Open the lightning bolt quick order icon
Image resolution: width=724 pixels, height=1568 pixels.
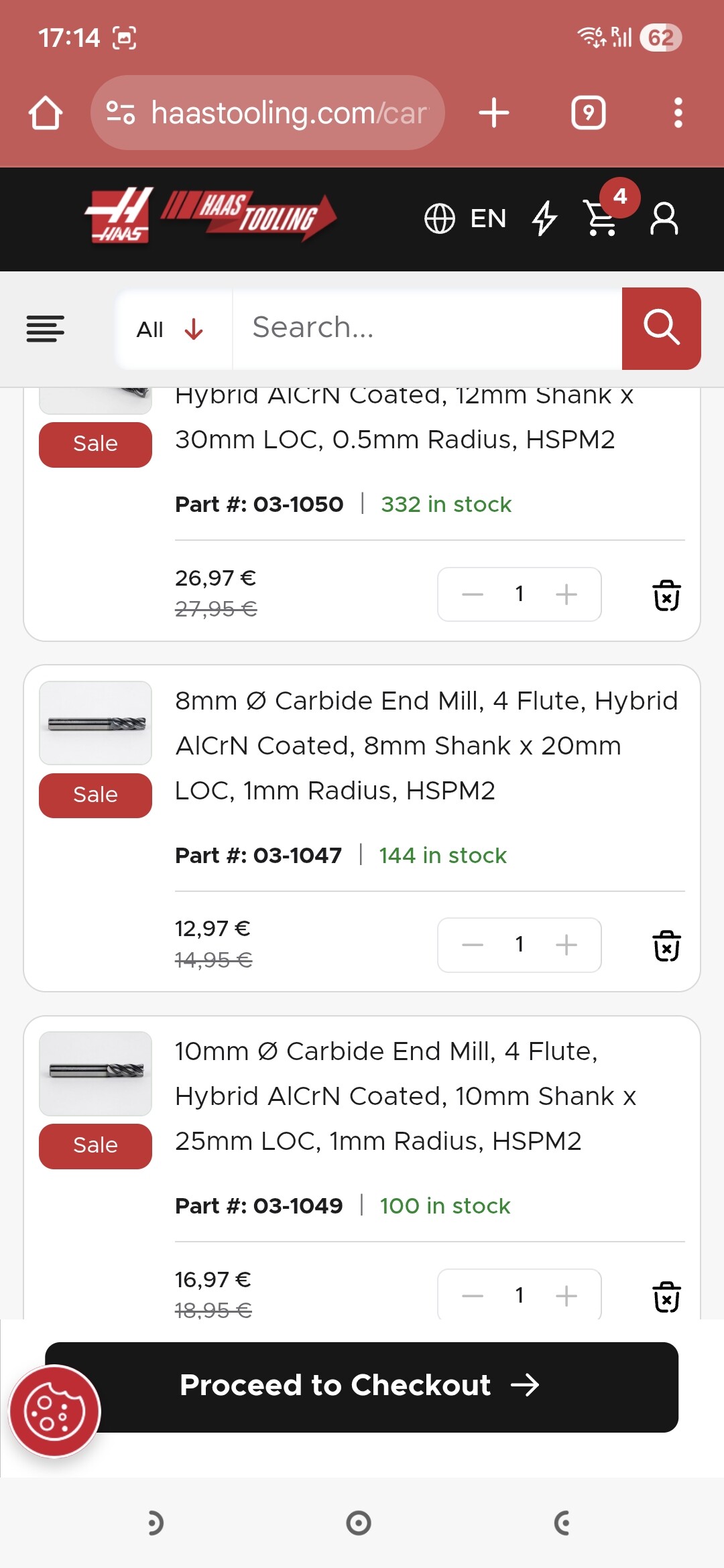point(544,218)
